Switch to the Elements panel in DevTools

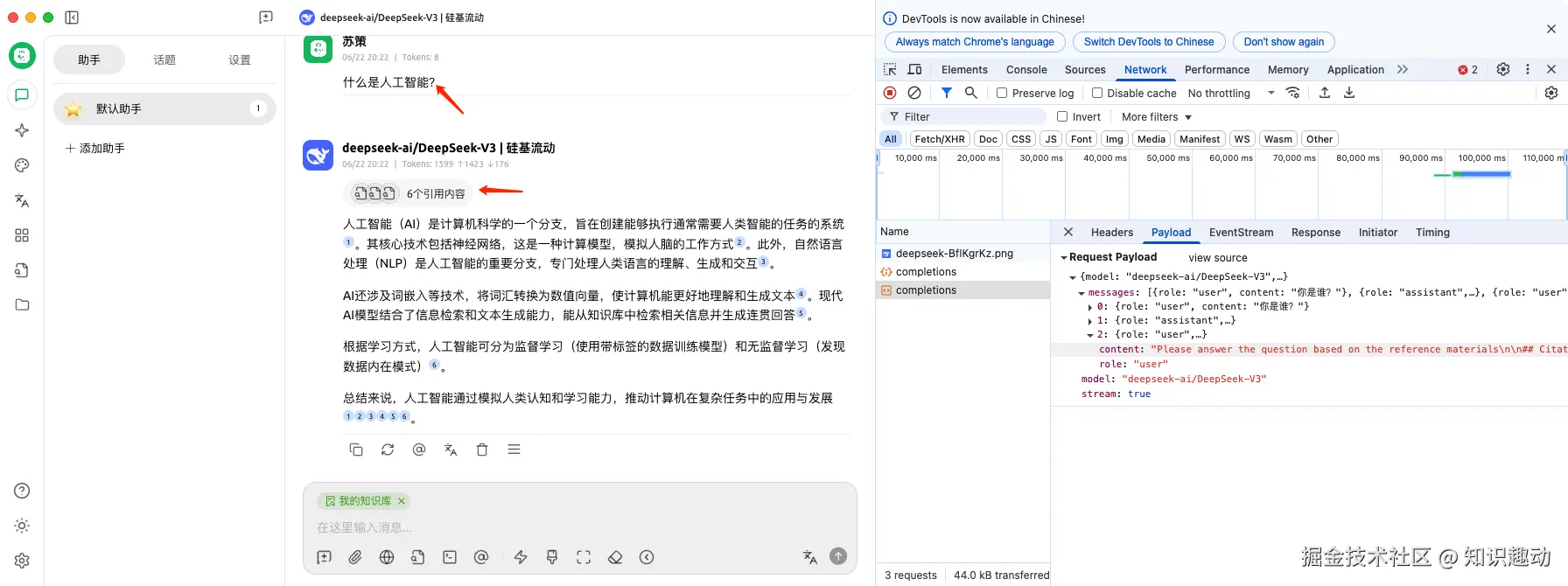[964, 69]
